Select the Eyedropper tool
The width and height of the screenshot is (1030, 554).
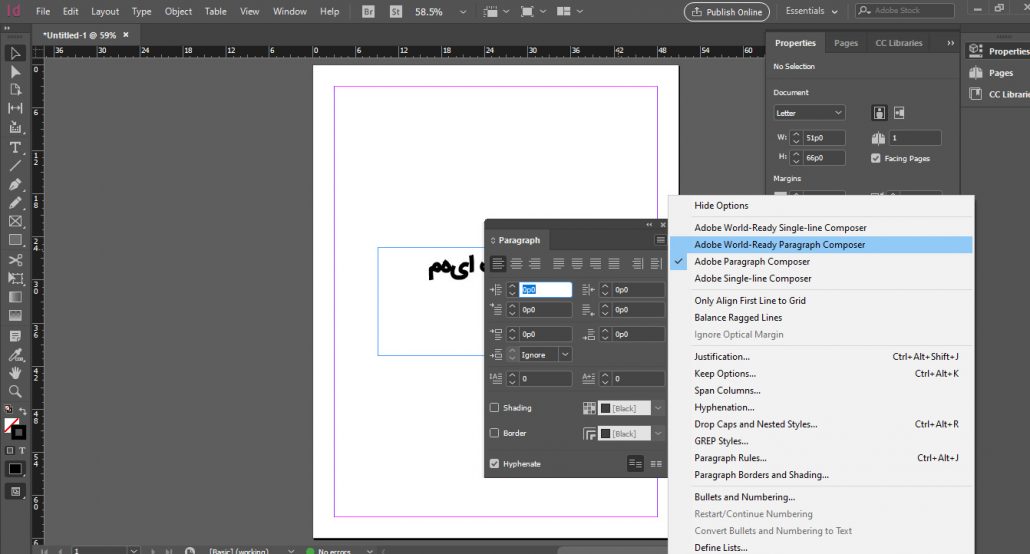[x=15, y=355]
